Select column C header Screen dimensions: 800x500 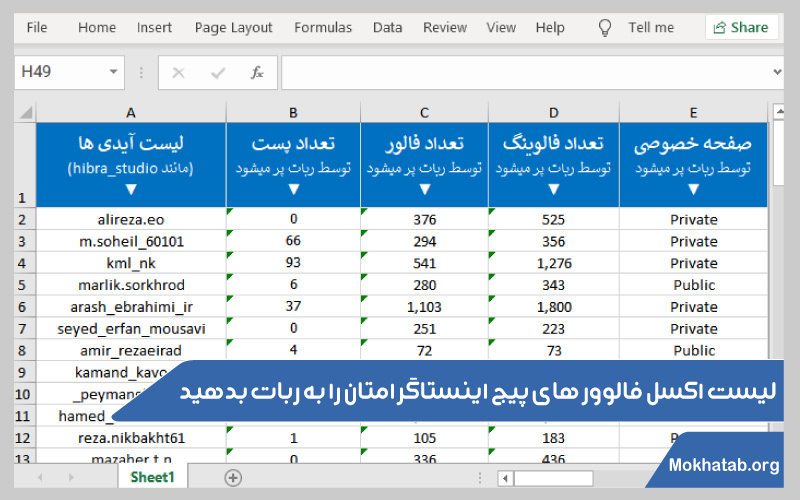pos(424,112)
